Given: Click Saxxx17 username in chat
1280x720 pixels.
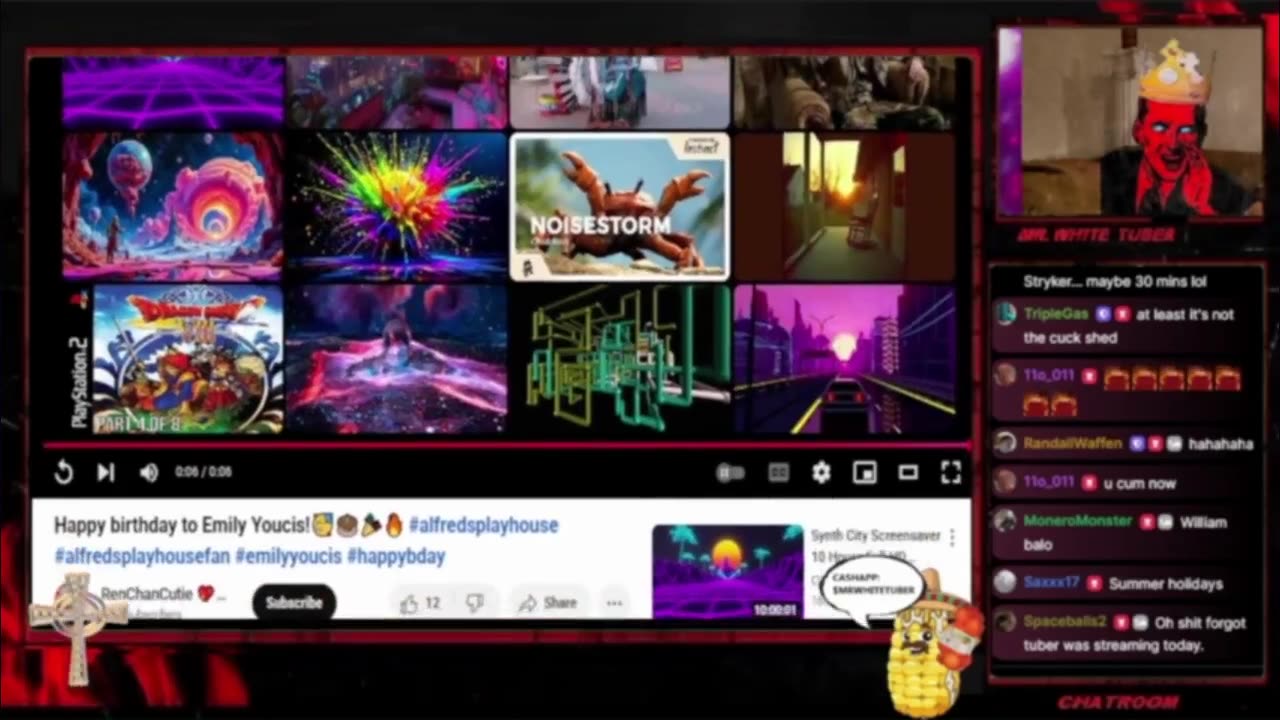Looking at the screenshot, I should (1052, 583).
